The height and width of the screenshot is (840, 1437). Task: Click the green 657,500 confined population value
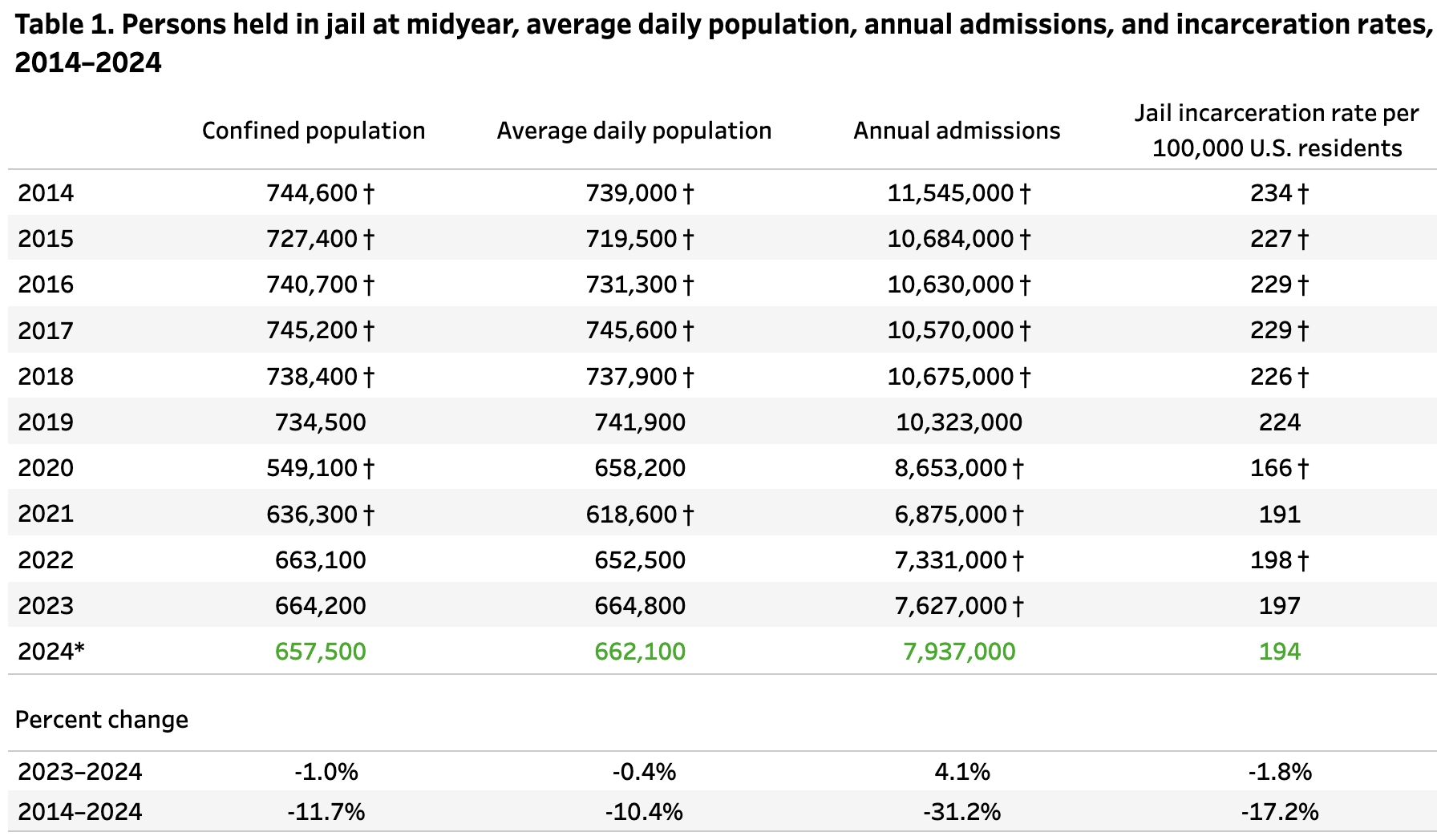[x=320, y=652]
